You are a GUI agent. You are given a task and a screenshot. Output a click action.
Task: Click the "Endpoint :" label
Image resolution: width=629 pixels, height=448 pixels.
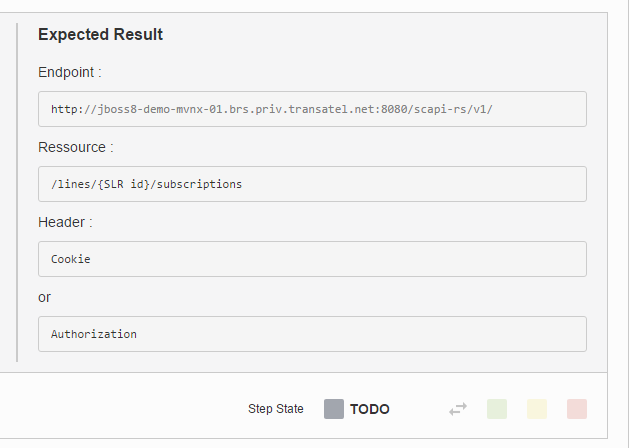[70, 72]
